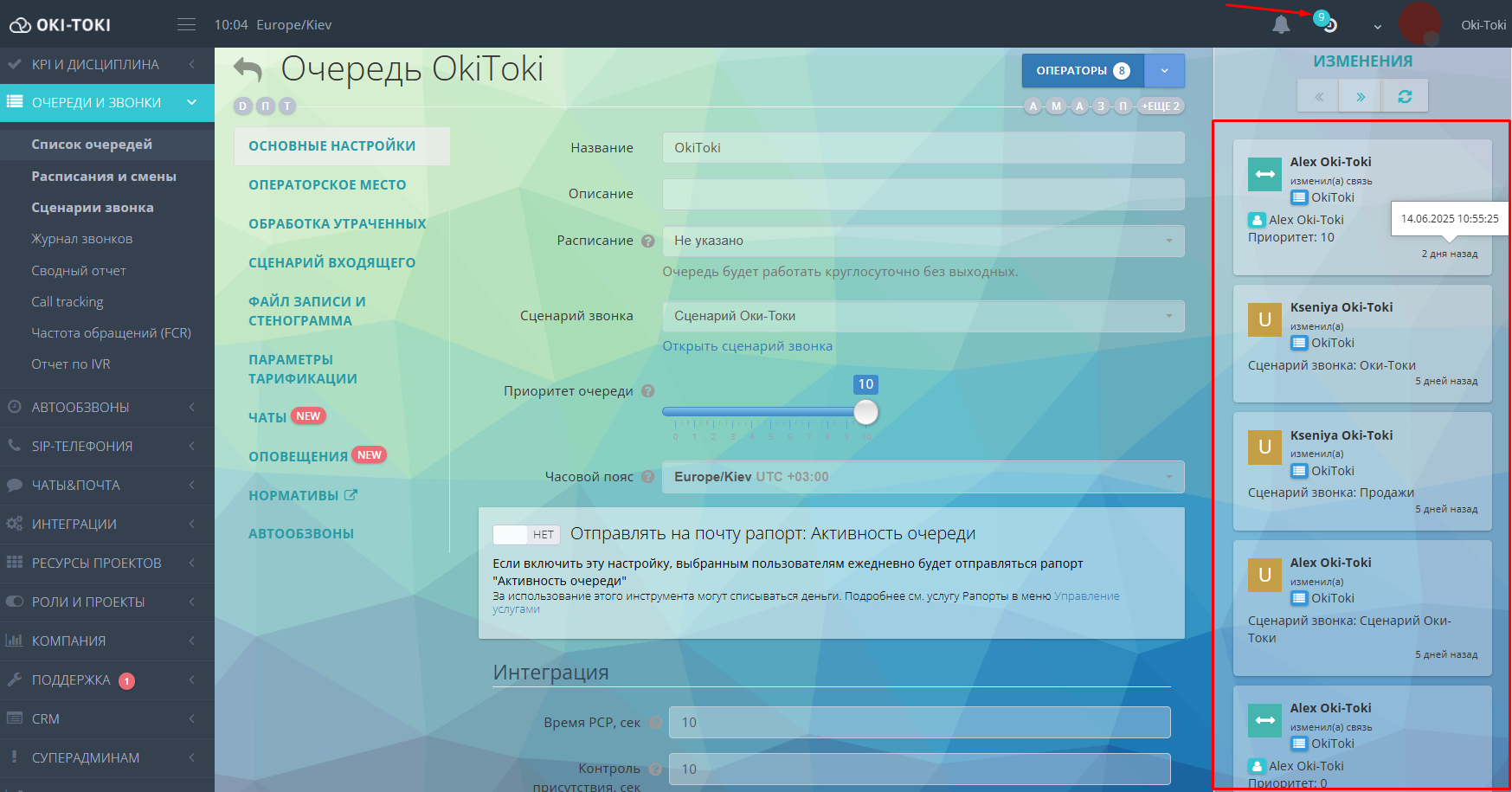Viewport: 1512px width, 792px height.
Task: Refresh the changes list
Action: (x=1405, y=96)
